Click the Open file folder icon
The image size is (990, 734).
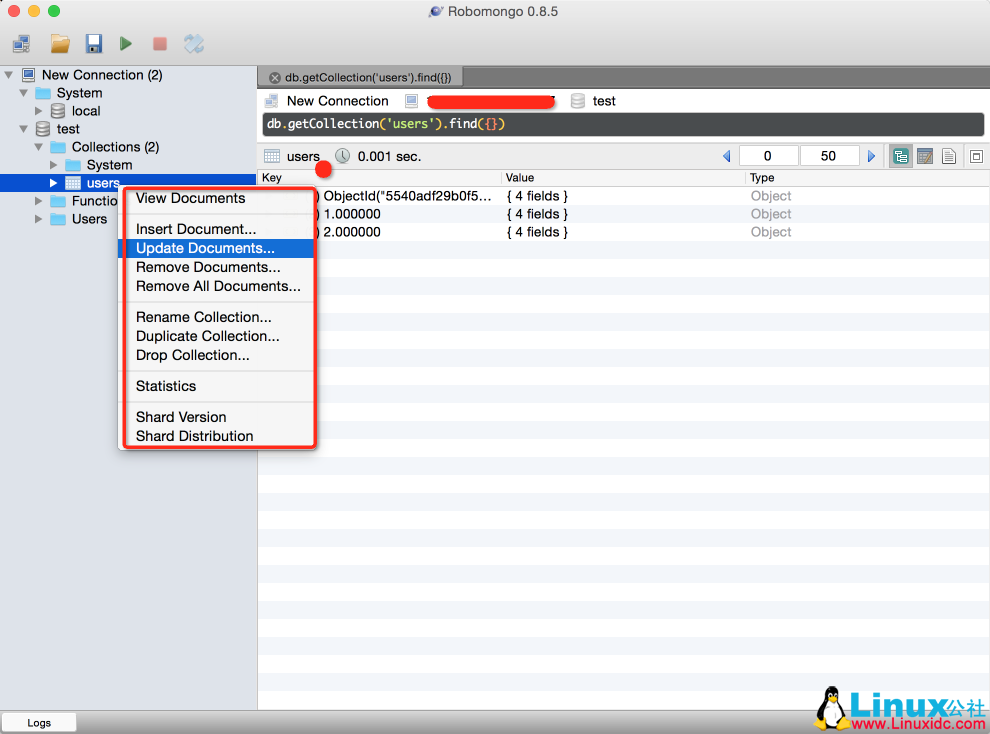[x=60, y=43]
